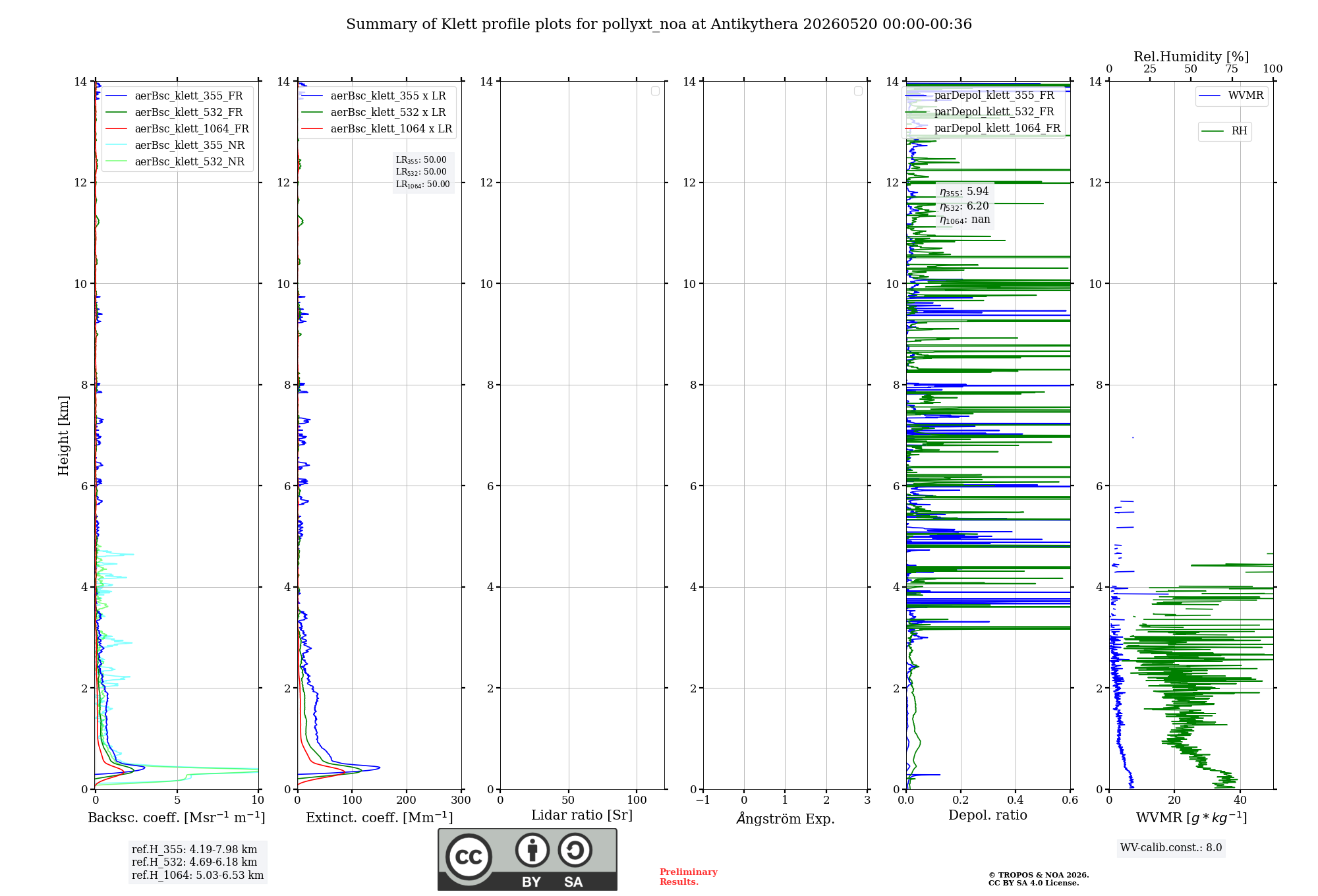Select legend entry parDepol_klett_532_FR
Viewport: 1318px width, 896px height.
[x=994, y=111]
